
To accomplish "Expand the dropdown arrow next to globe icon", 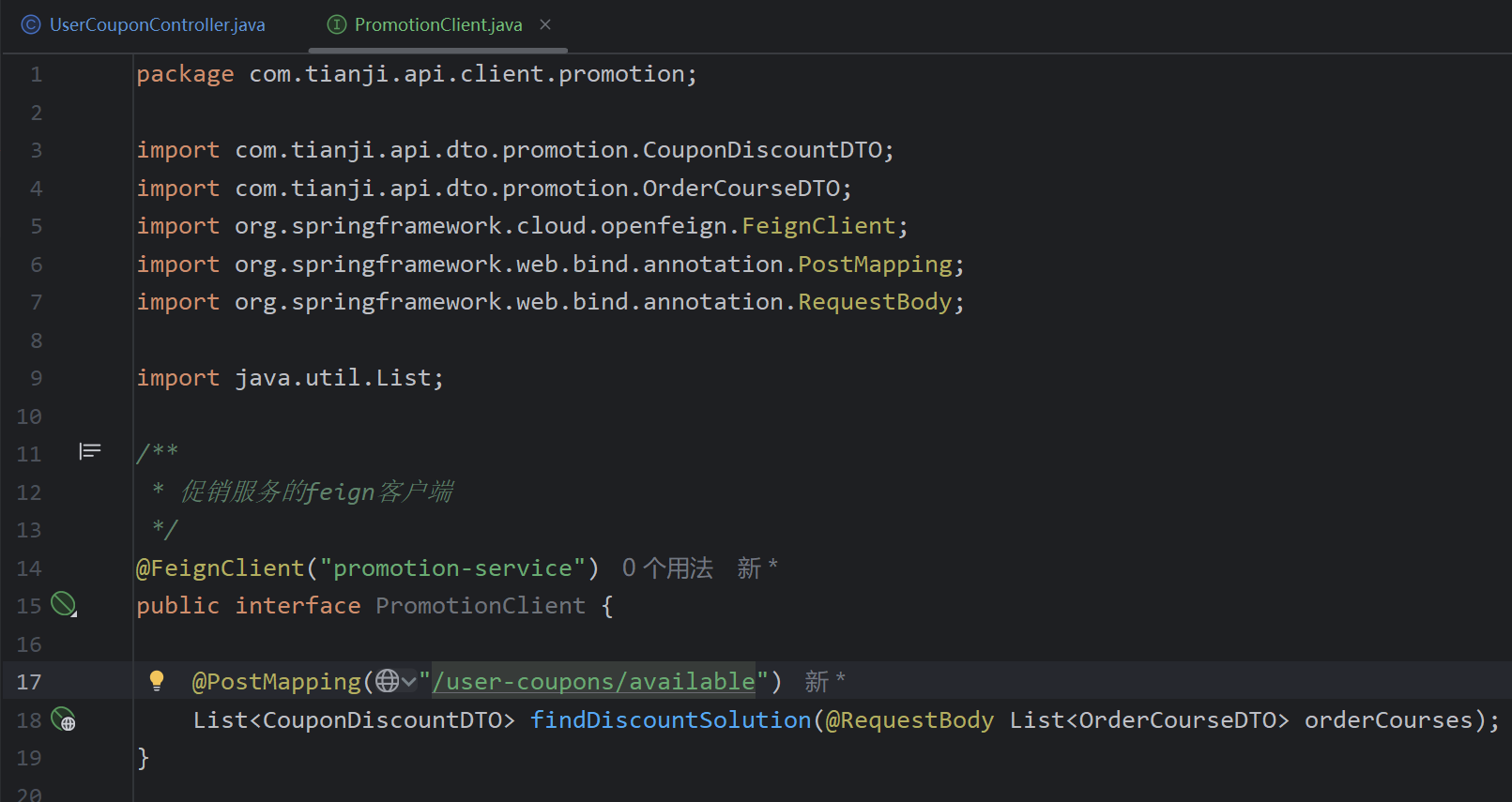I will [409, 682].
